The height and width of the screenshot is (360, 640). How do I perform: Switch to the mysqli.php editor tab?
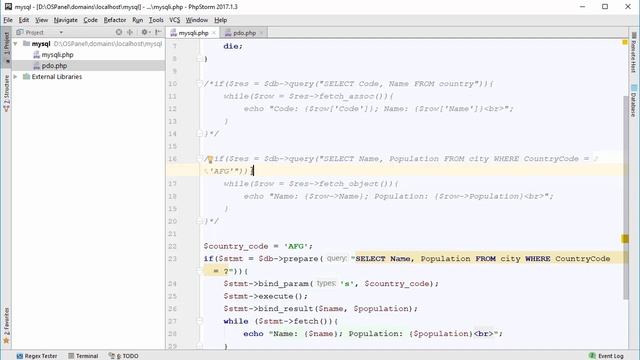pyautogui.click(x=193, y=33)
